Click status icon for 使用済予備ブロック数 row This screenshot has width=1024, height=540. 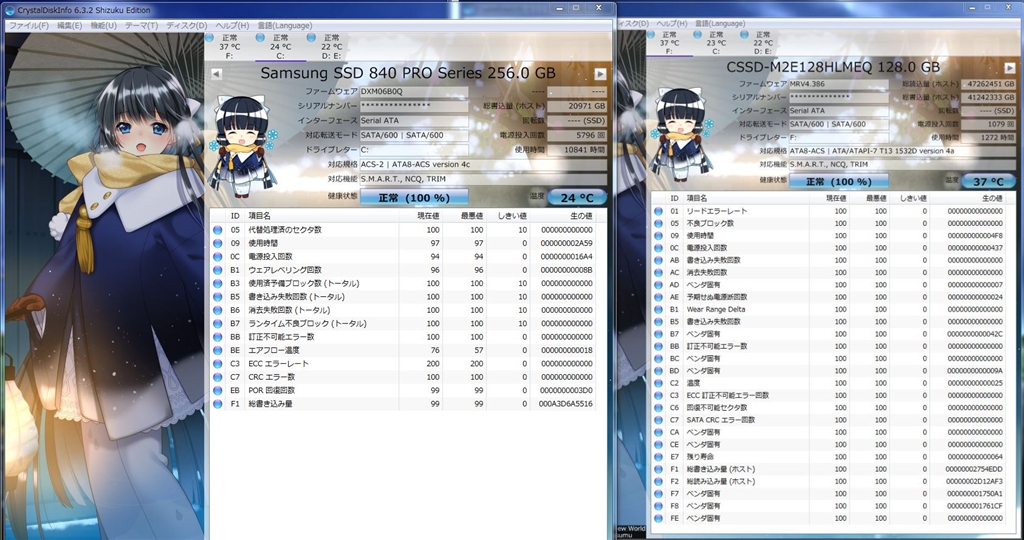tap(217, 283)
